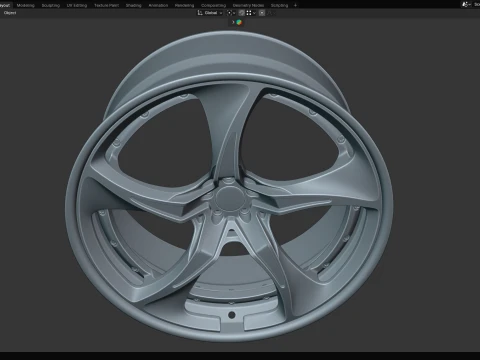
Task: Switch to the Geometry Nodes workspace tab
Action: (248, 5)
